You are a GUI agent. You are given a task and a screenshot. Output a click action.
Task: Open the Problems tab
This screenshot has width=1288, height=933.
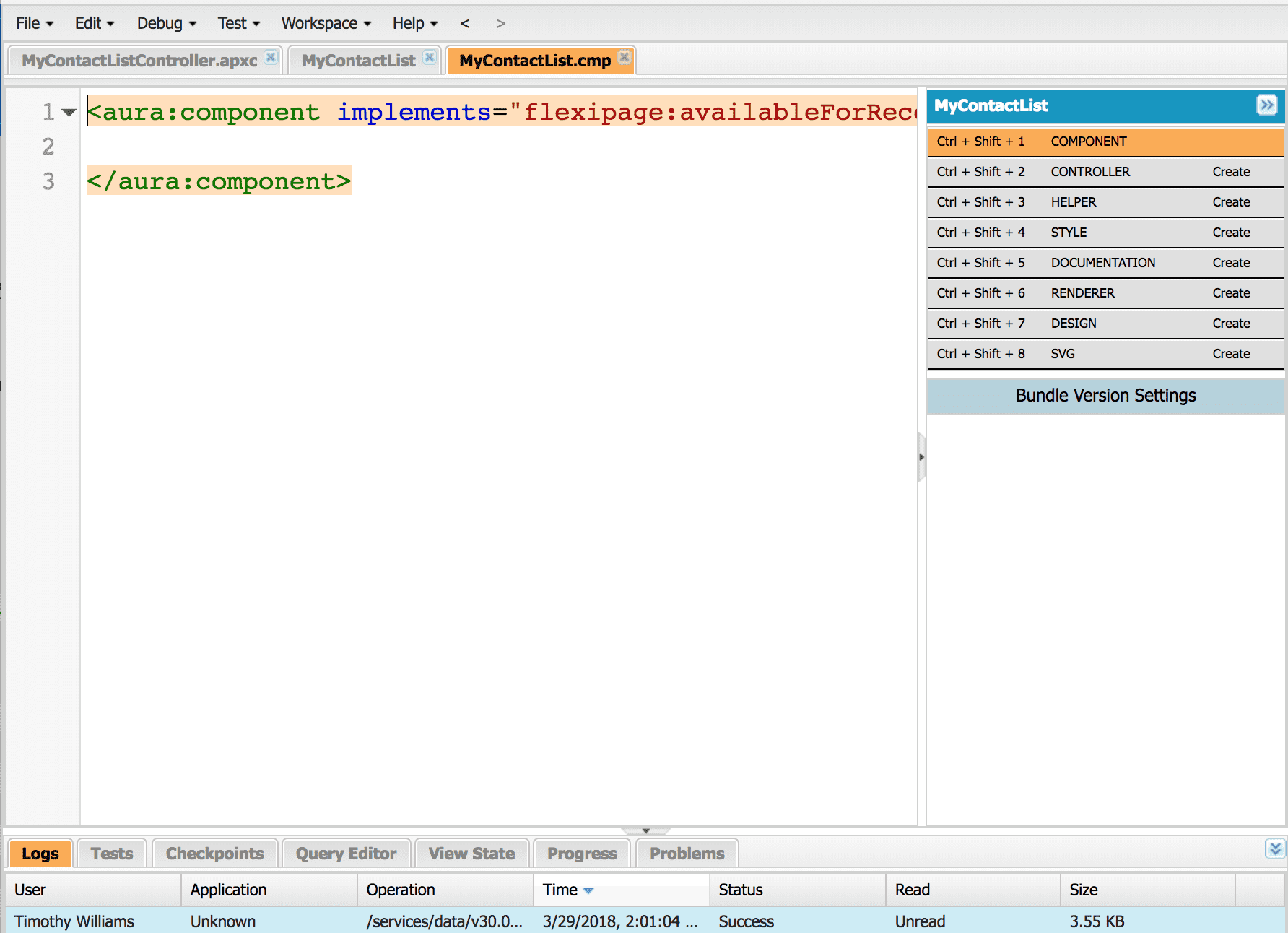(687, 854)
